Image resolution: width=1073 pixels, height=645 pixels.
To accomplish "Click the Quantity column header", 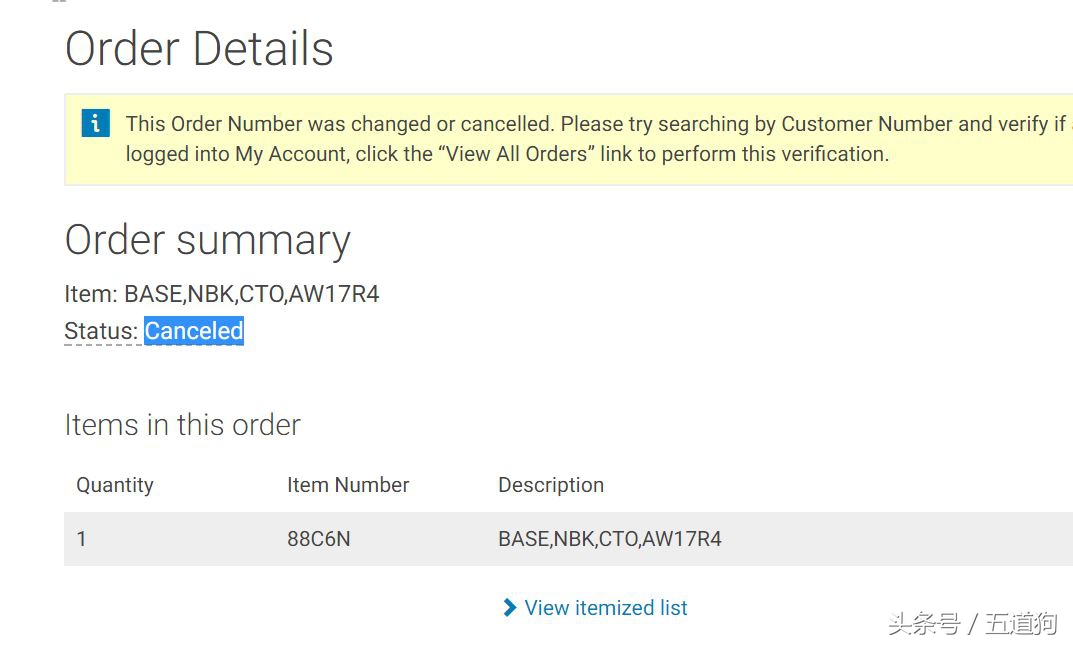I will pos(115,485).
